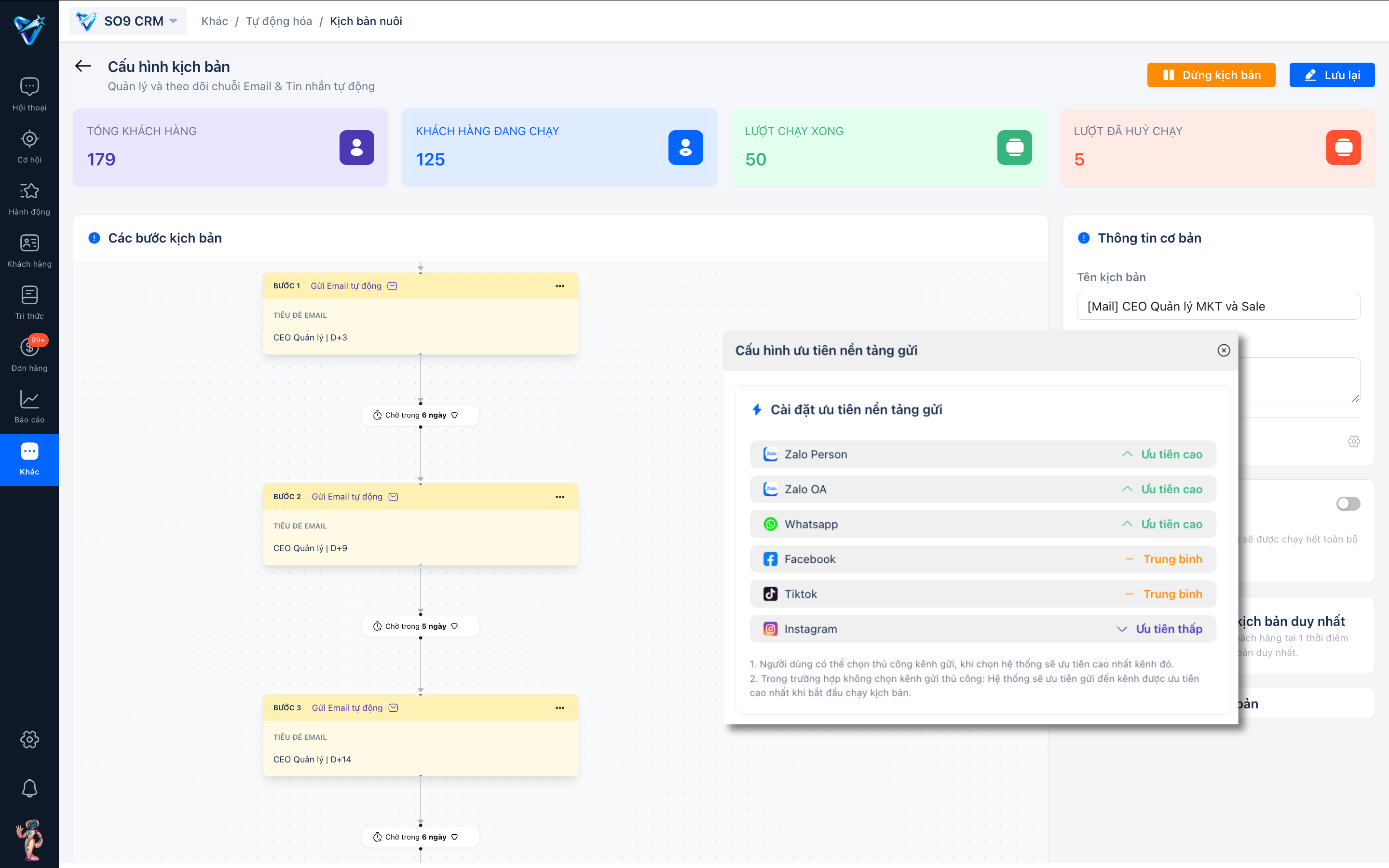Close the Cấu hình ưu tiên nền tảng gửi dialog
Viewport: 1389px width, 868px height.
[1223, 350]
